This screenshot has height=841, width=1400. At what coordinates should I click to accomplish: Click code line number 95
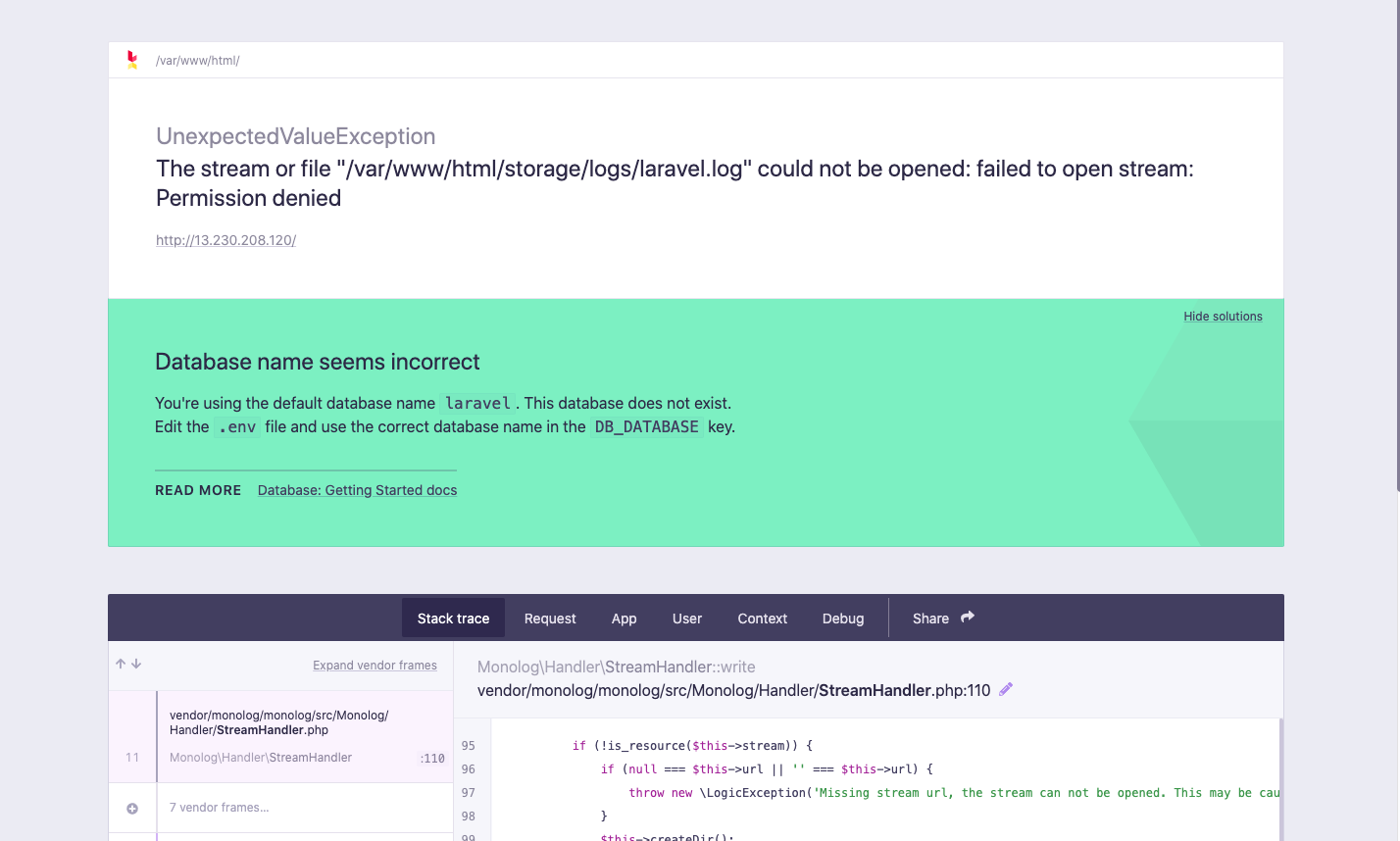click(x=469, y=746)
